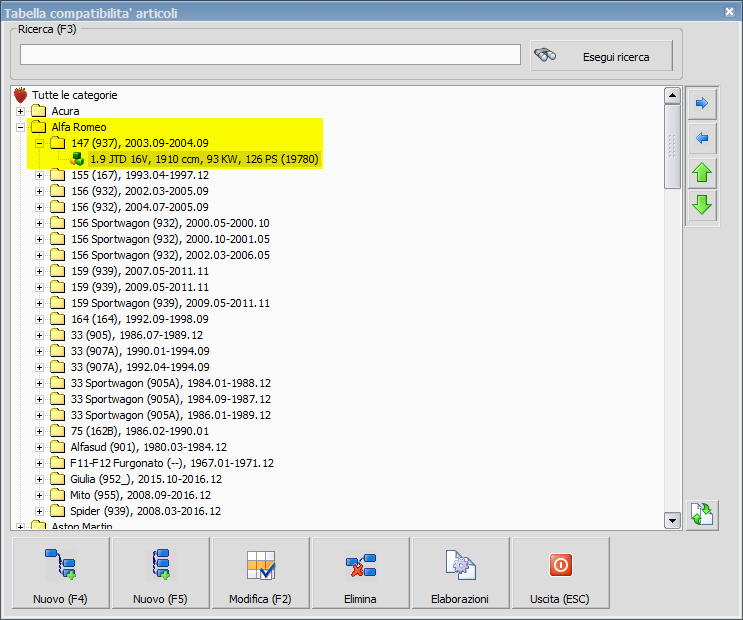
Task: Select 159 (939), 2009.05-2011.11
Action: click(x=140, y=287)
